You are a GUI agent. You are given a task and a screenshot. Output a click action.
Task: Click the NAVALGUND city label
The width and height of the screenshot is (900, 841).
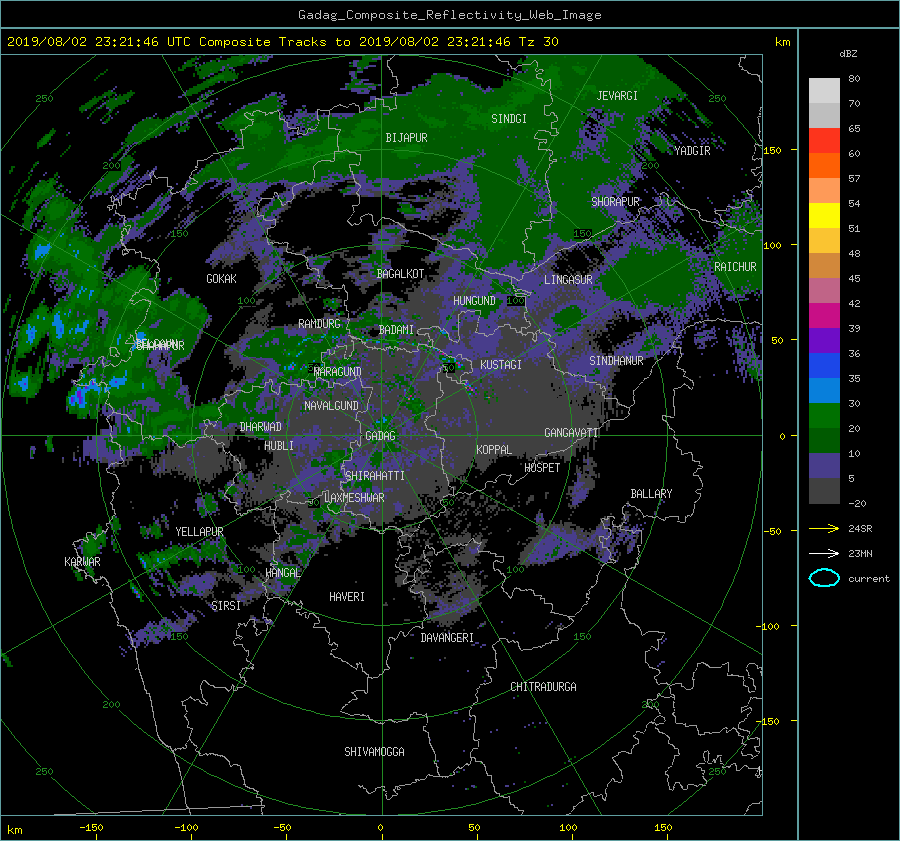(x=331, y=406)
